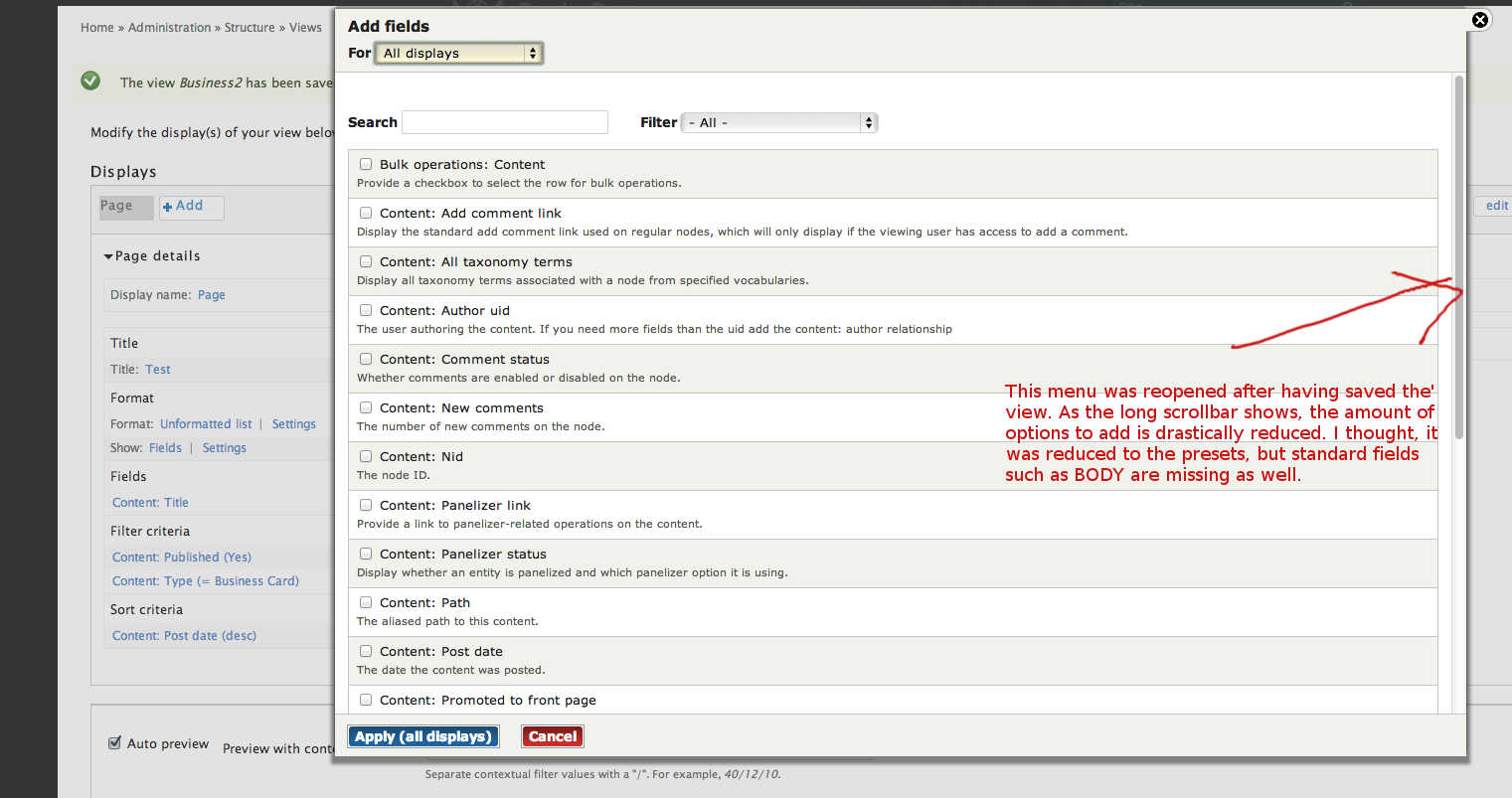Screen dimensions: 1512x798
Task: Click the dialog's vertical scrollbar thumb
Action: (1459, 256)
